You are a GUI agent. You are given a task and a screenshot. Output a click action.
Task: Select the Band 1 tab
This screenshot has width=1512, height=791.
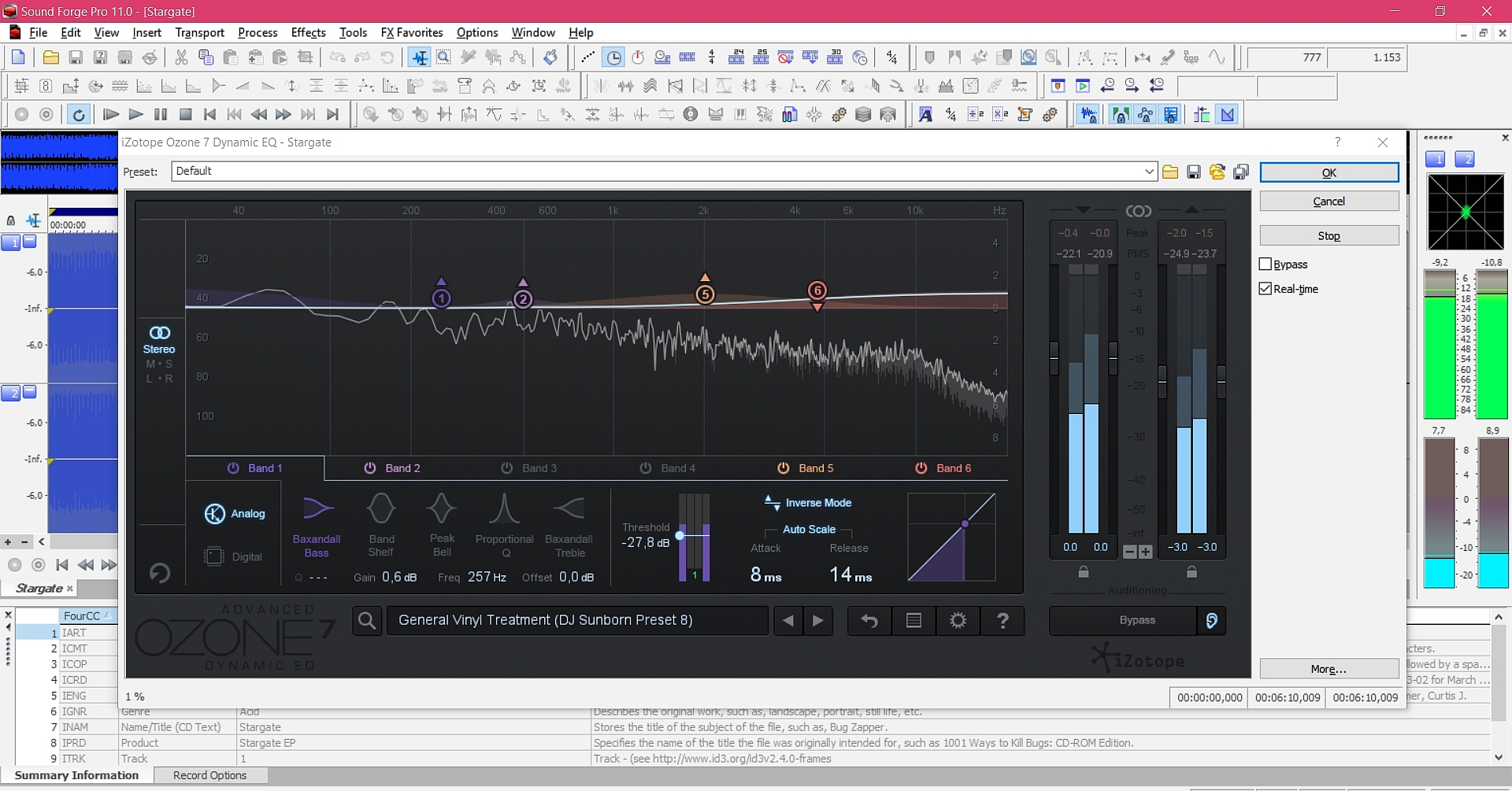tap(255, 468)
